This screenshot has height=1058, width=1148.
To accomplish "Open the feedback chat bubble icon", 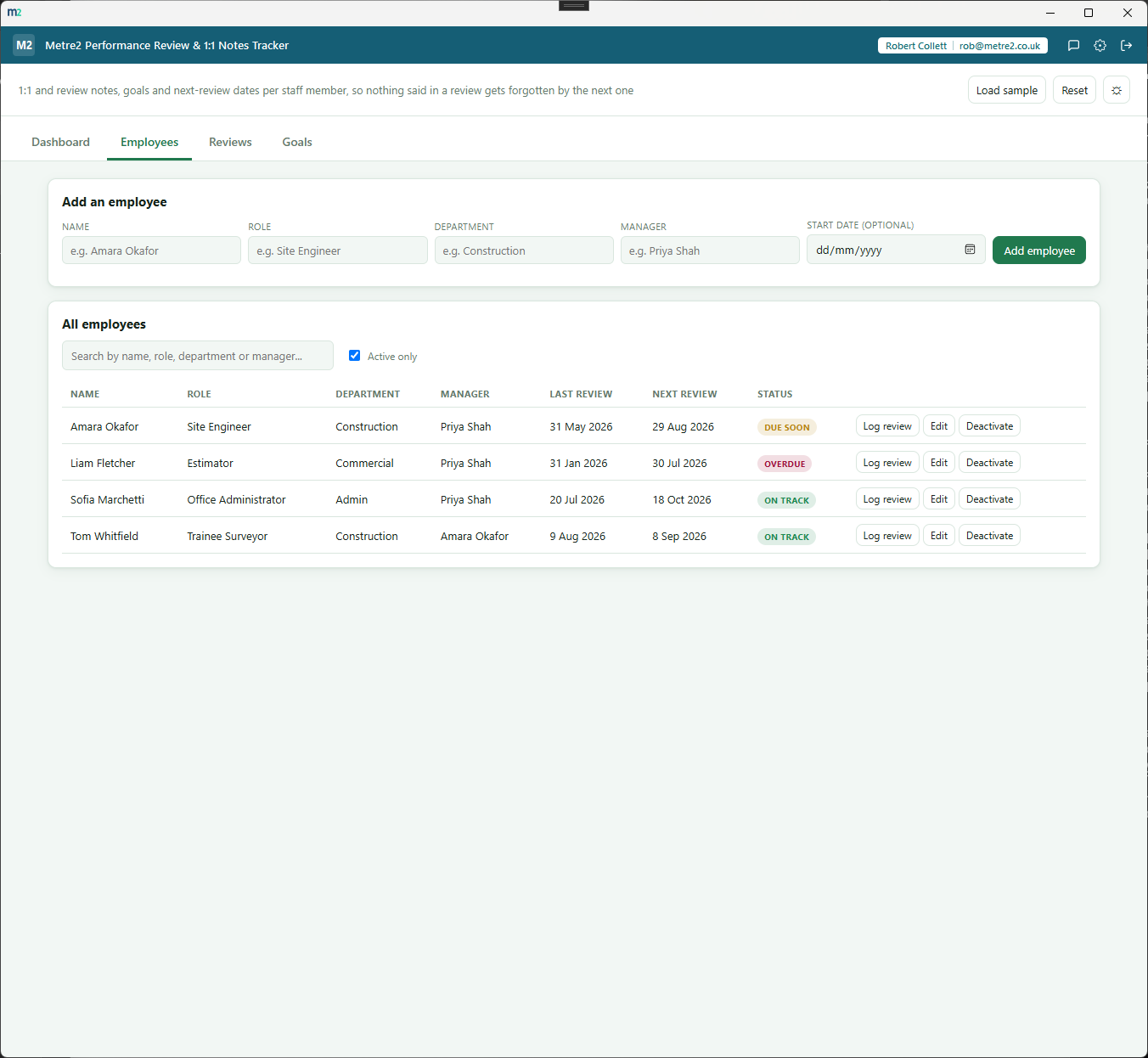I will click(1073, 46).
